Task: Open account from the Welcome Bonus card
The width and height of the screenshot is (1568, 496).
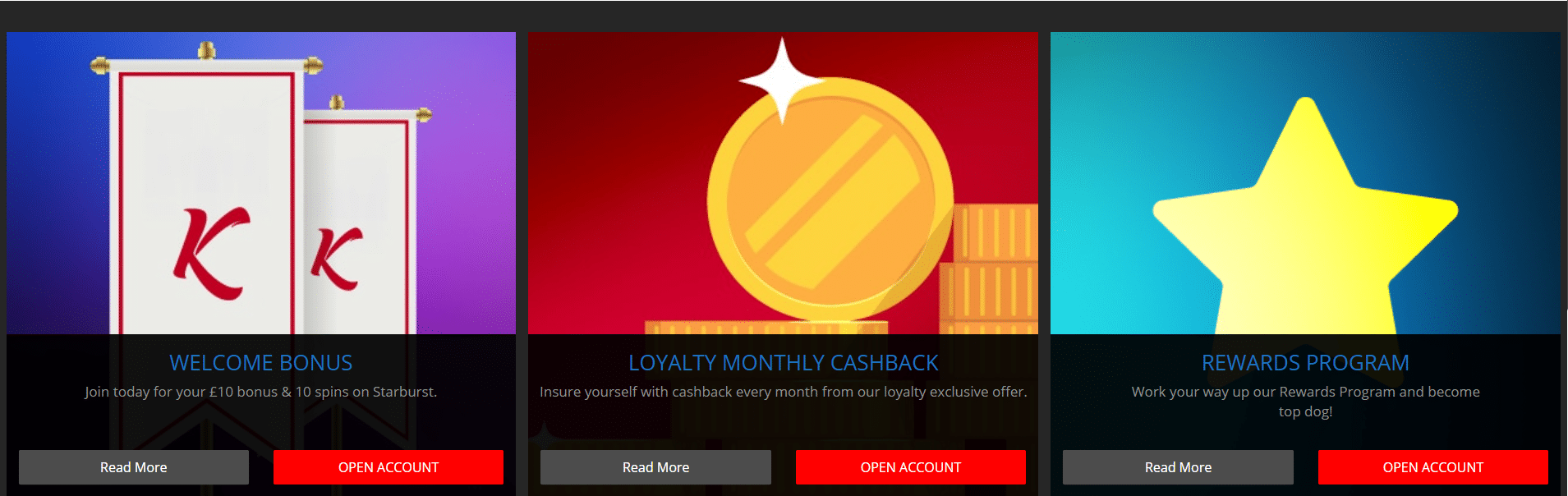Action: (x=389, y=467)
